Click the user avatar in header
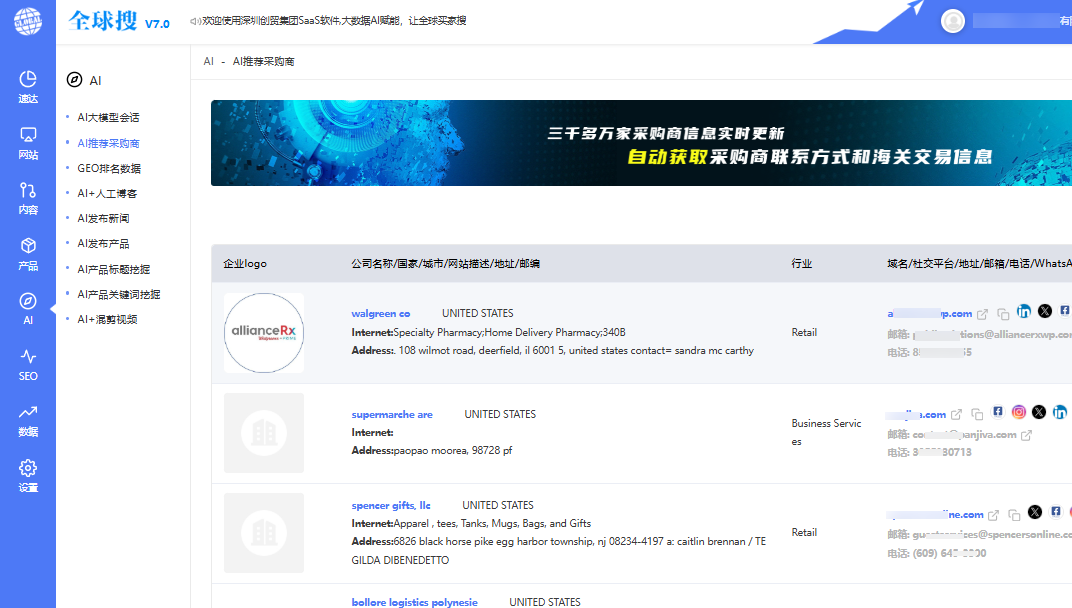The image size is (1072, 608). [x=953, y=21]
